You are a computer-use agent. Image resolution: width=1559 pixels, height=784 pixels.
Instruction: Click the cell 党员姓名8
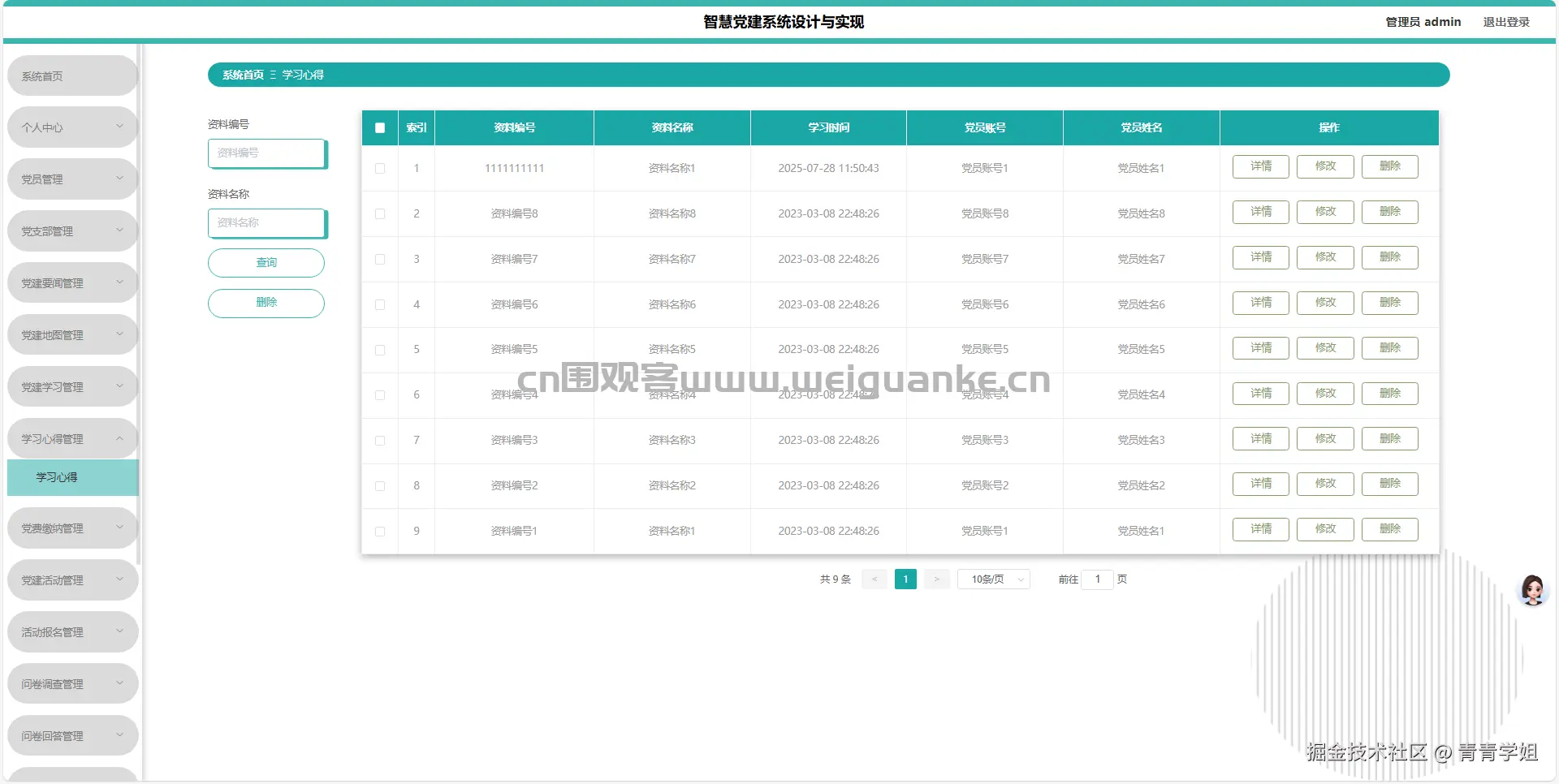(x=1141, y=213)
